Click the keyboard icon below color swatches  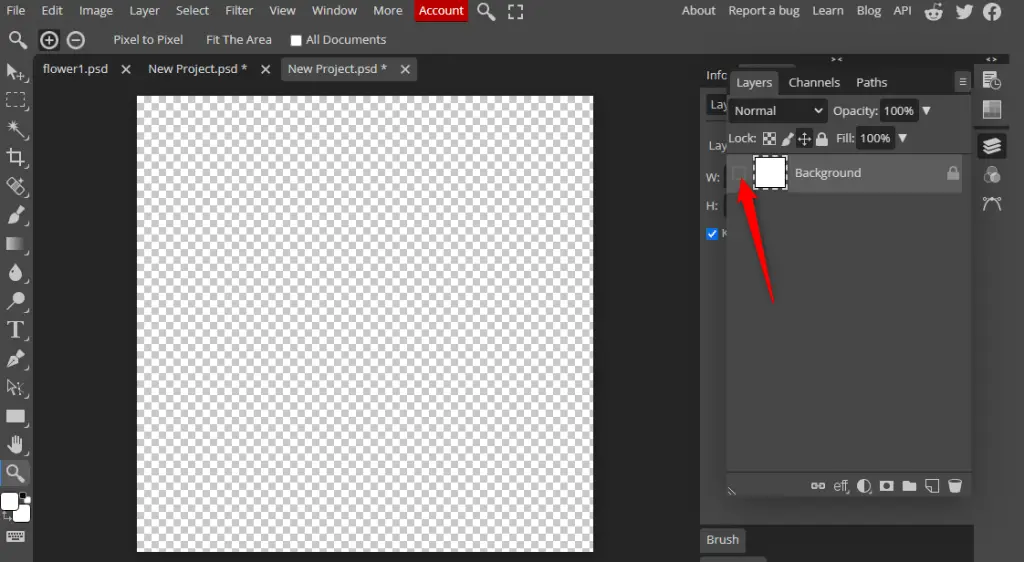click(x=16, y=537)
